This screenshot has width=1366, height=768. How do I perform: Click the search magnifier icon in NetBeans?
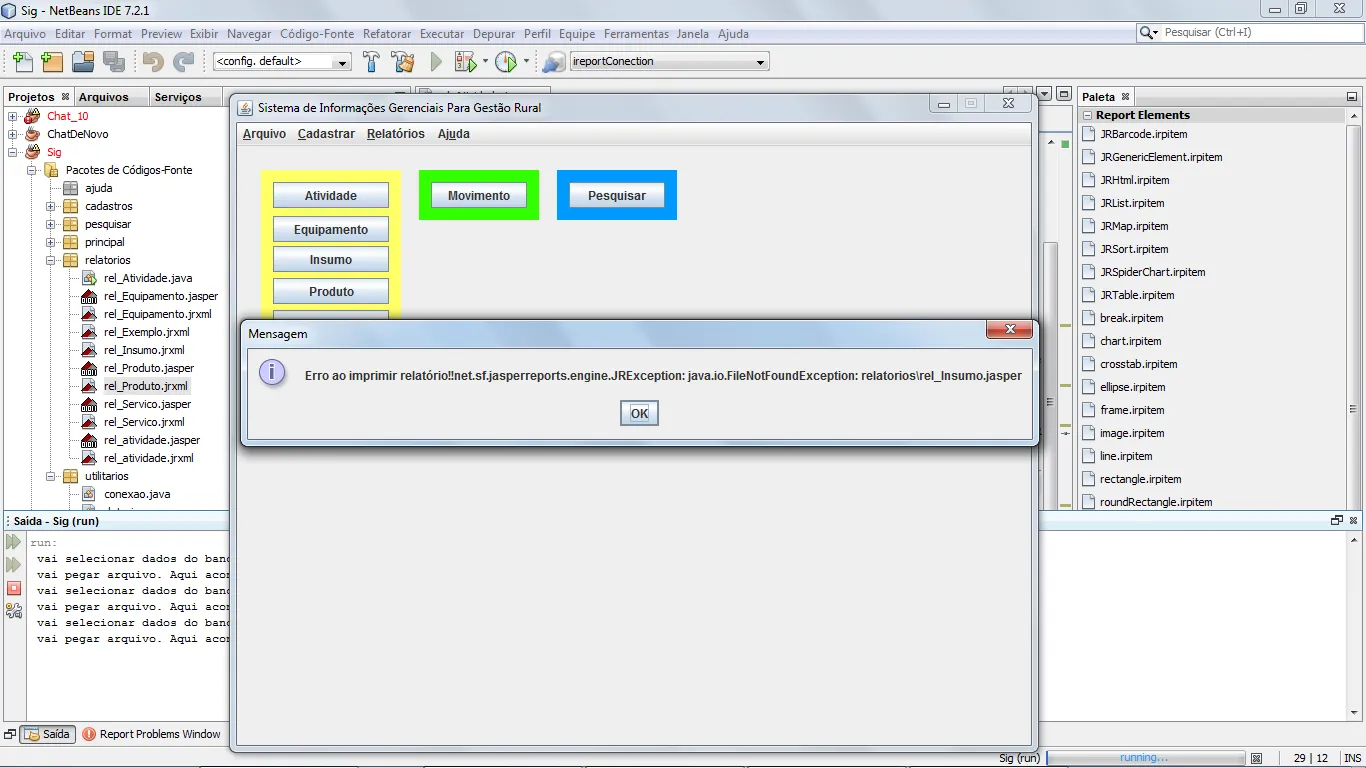[x=1148, y=33]
